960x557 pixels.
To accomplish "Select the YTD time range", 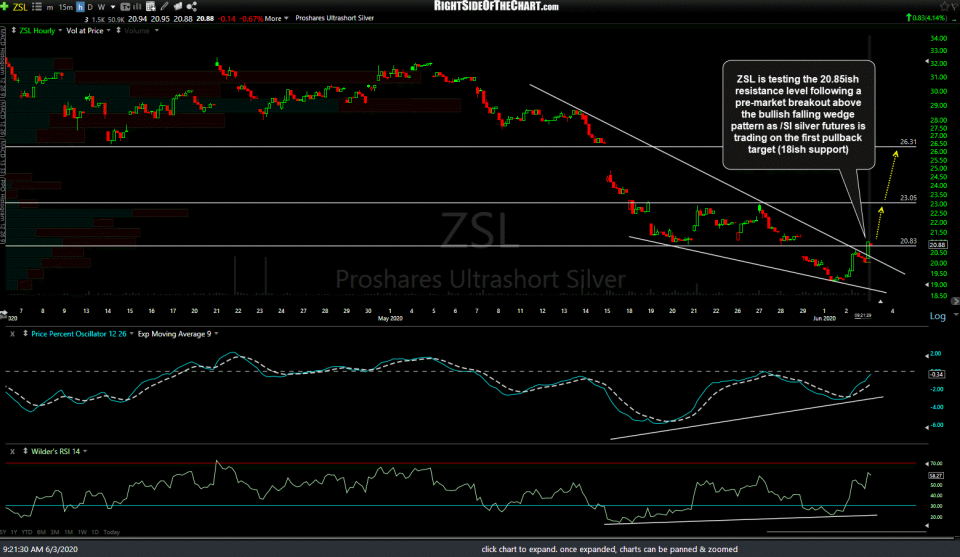I will pos(26,533).
